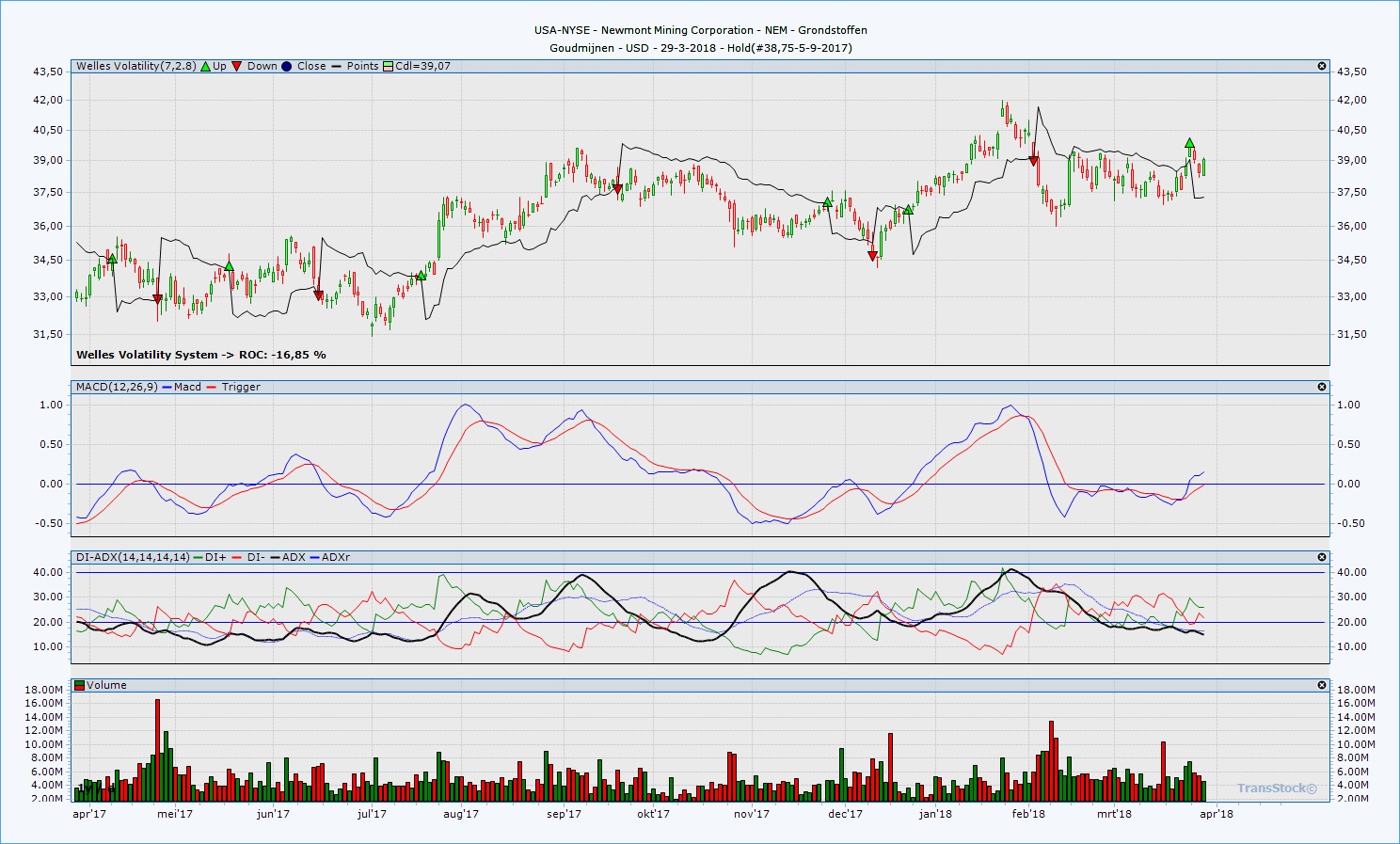Click the Welles Volatility System ROC text
This screenshot has width=1400, height=844.
pos(201,355)
